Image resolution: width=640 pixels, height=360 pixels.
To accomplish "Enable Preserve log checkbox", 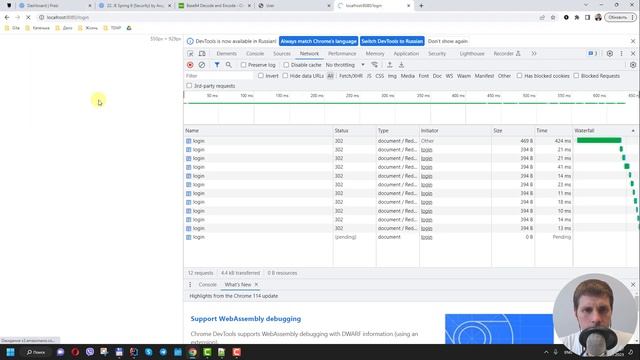I will click(x=243, y=65).
